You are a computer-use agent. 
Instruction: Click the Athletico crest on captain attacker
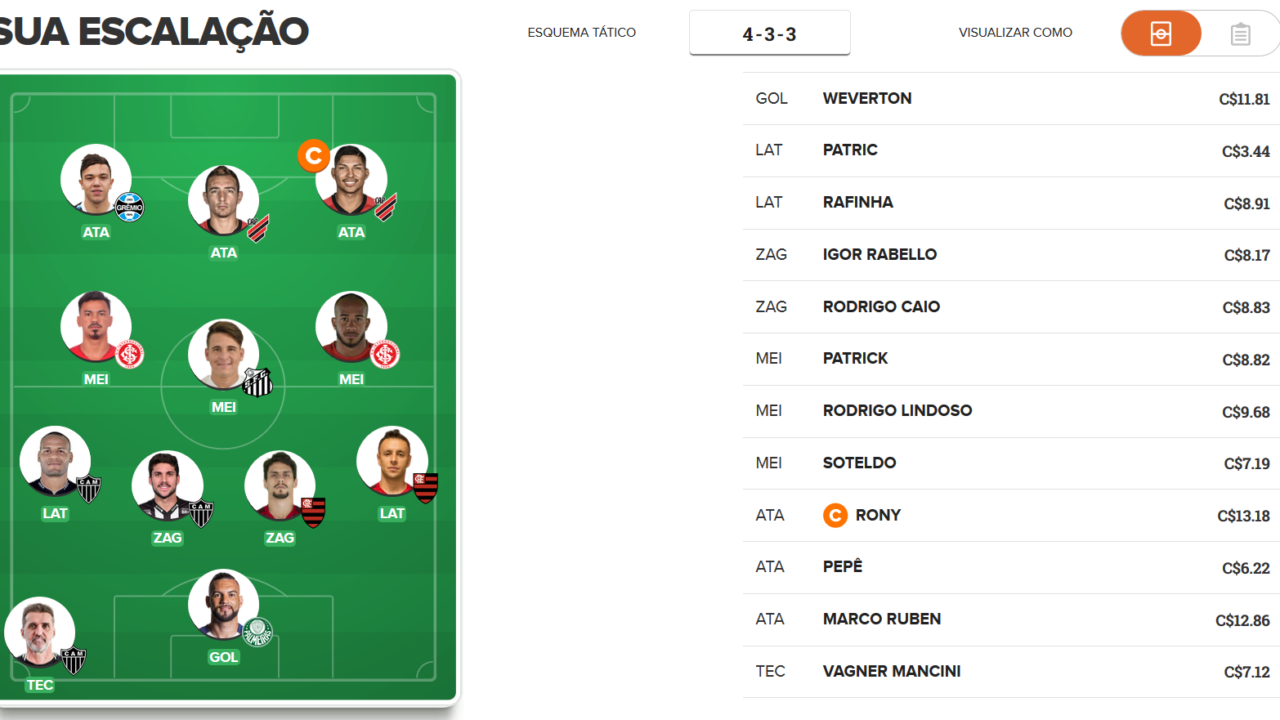(x=386, y=207)
